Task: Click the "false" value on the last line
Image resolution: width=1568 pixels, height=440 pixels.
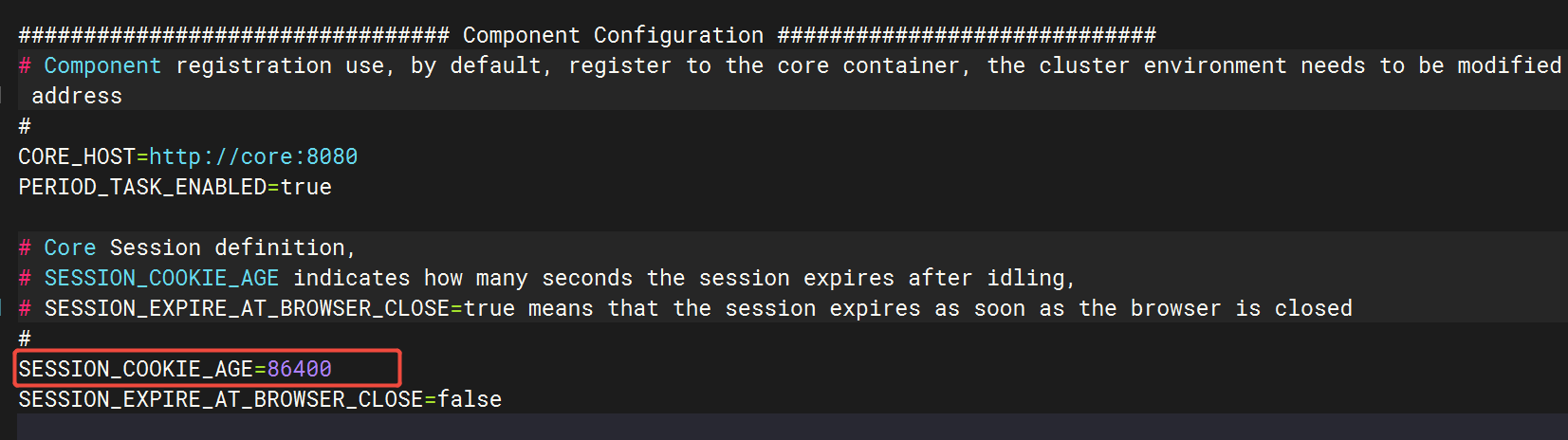Action: click(x=470, y=399)
